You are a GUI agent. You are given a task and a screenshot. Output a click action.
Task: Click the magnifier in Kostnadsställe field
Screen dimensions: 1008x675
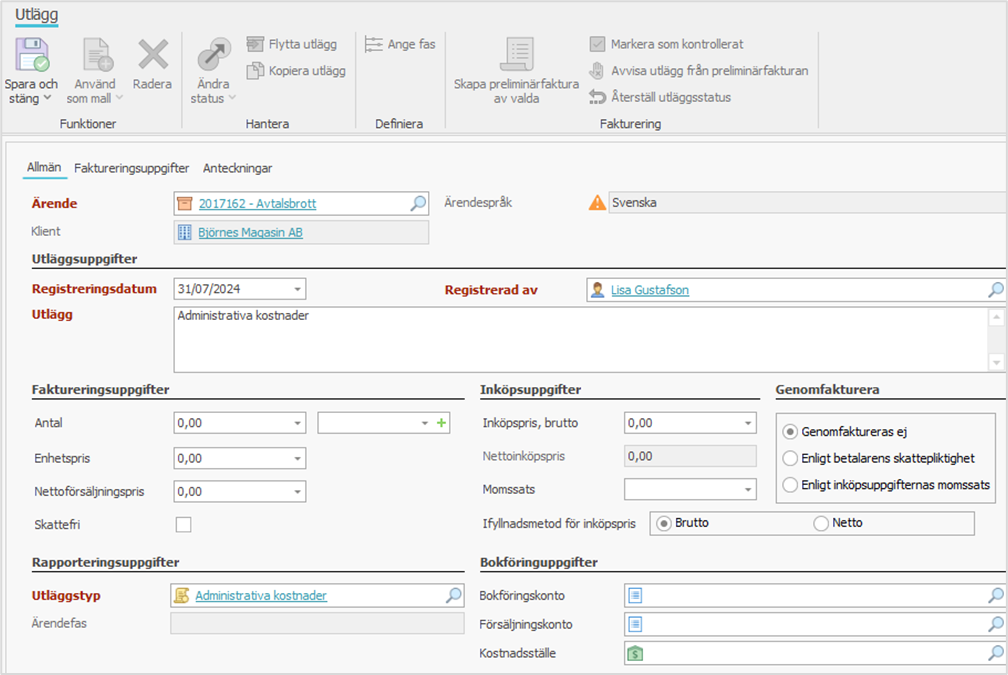(995, 653)
